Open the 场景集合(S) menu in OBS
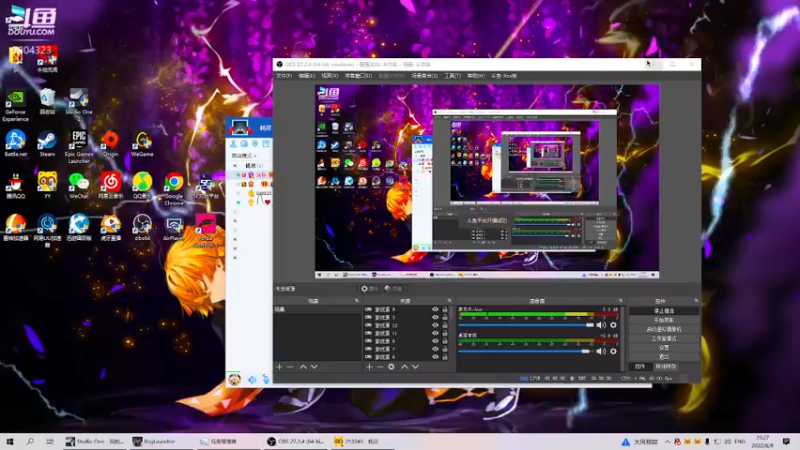 coord(424,76)
